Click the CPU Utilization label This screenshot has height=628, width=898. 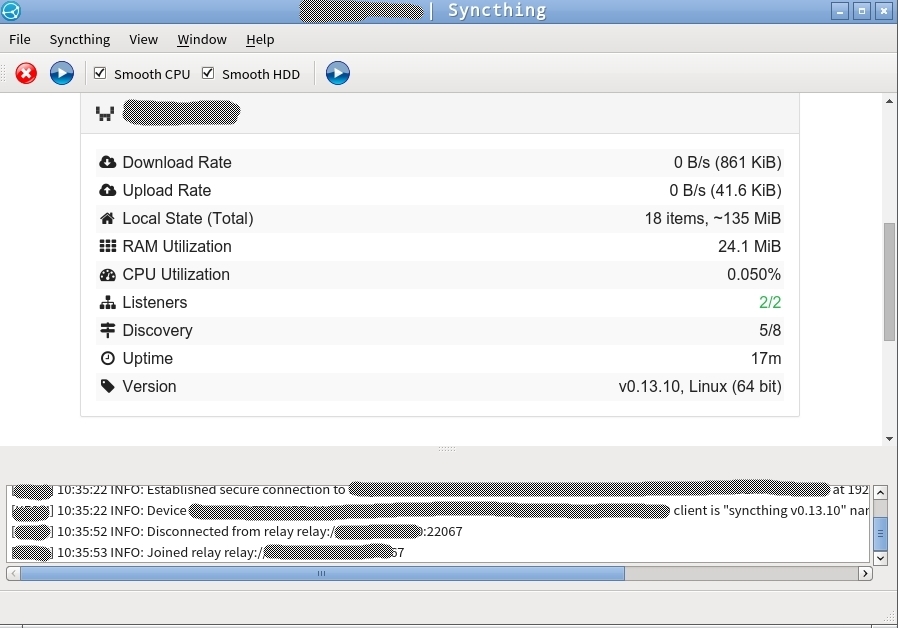point(176,274)
